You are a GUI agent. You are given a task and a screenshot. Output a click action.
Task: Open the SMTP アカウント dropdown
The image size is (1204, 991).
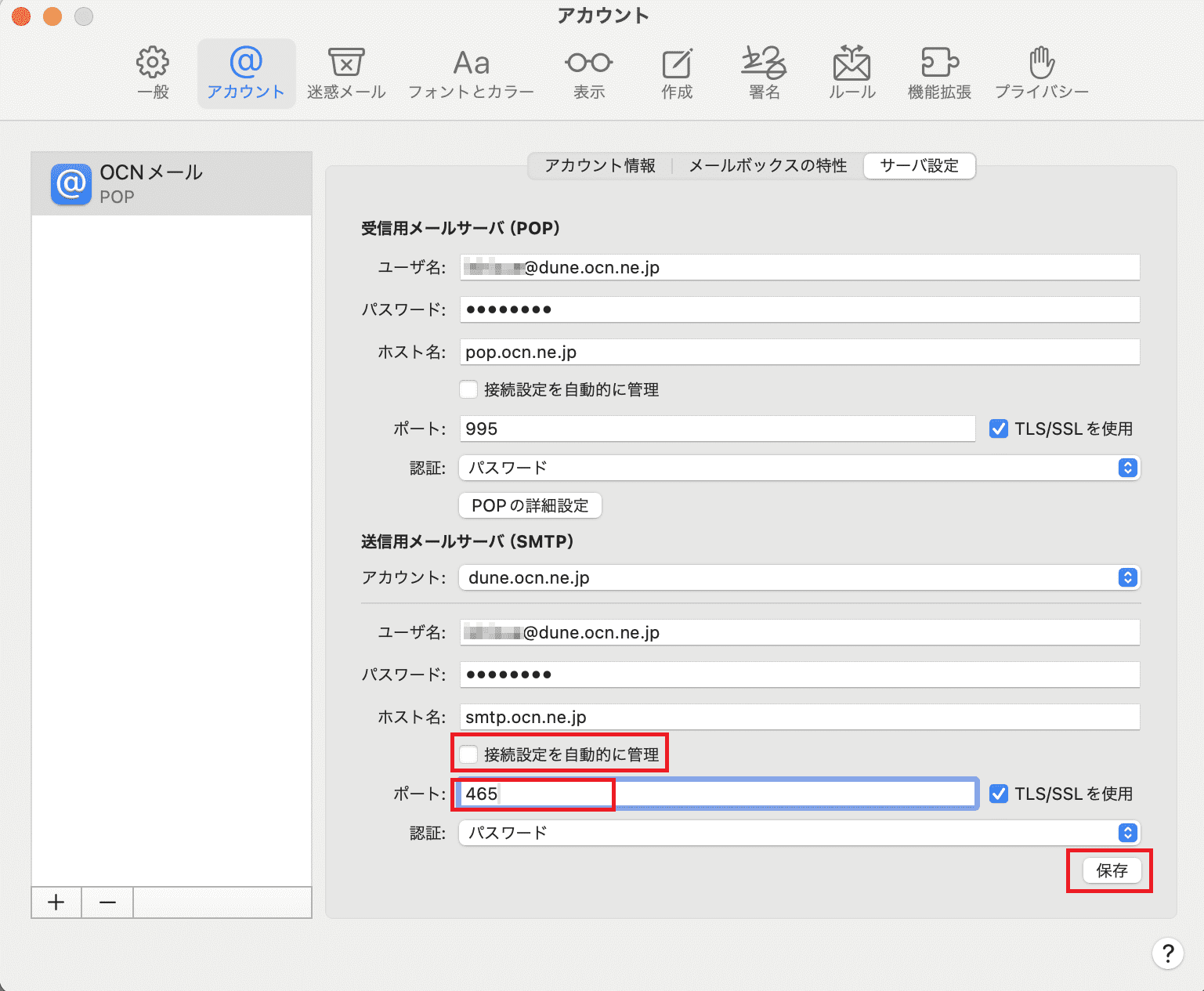(799, 577)
